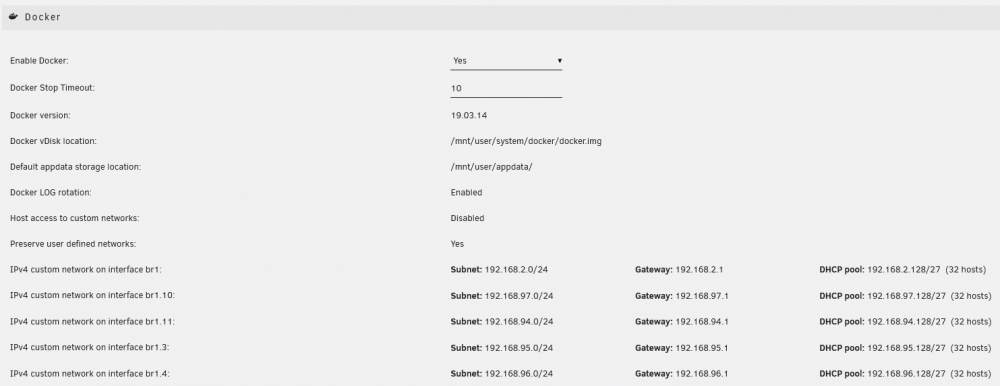Click the Docker Stop Timeout field
The height and width of the screenshot is (386, 1000).
pos(506,89)
